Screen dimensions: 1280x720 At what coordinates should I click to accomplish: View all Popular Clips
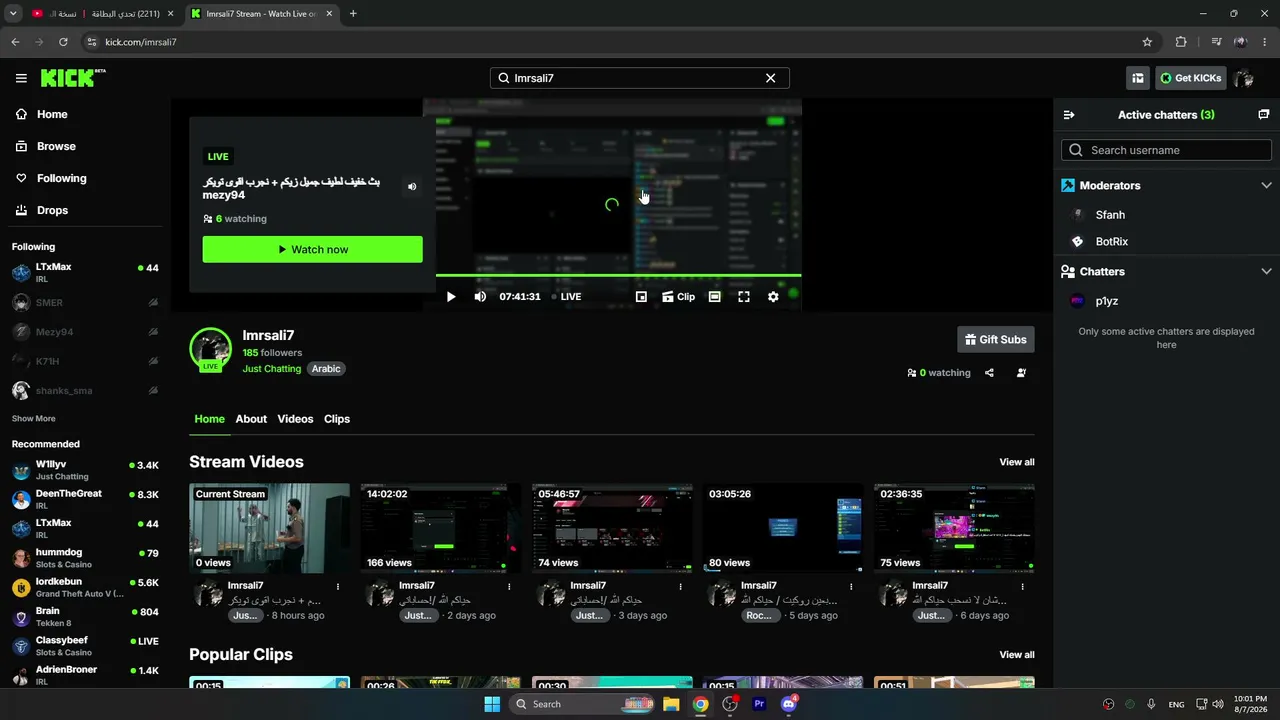(1017, 655)
